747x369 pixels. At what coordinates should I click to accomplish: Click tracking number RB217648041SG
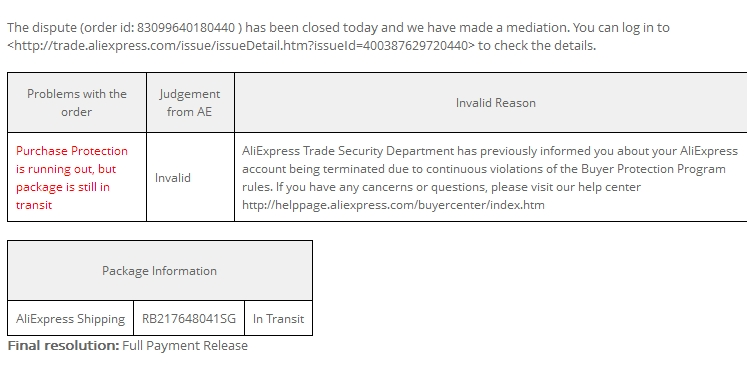[x=189, y=319]
